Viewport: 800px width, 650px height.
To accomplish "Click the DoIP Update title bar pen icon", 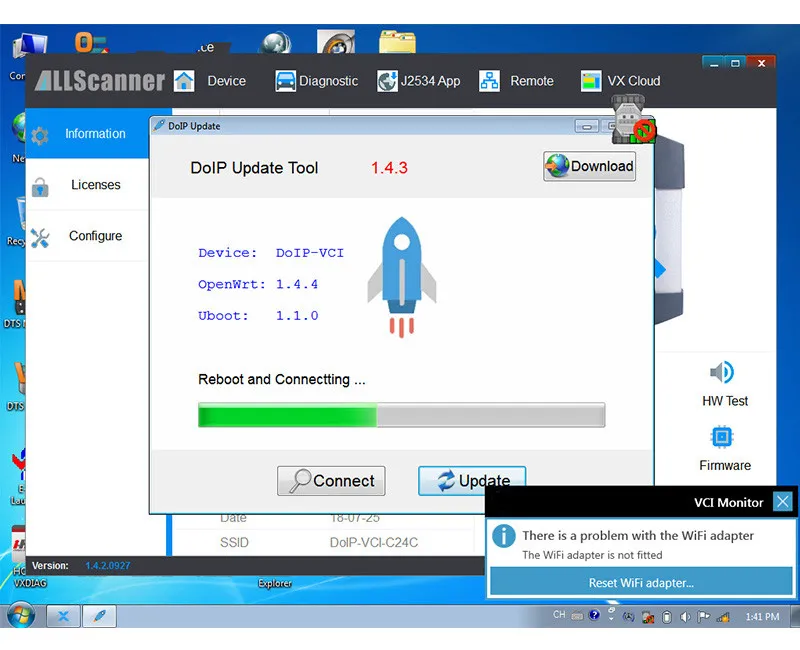I will pos(159,126).
